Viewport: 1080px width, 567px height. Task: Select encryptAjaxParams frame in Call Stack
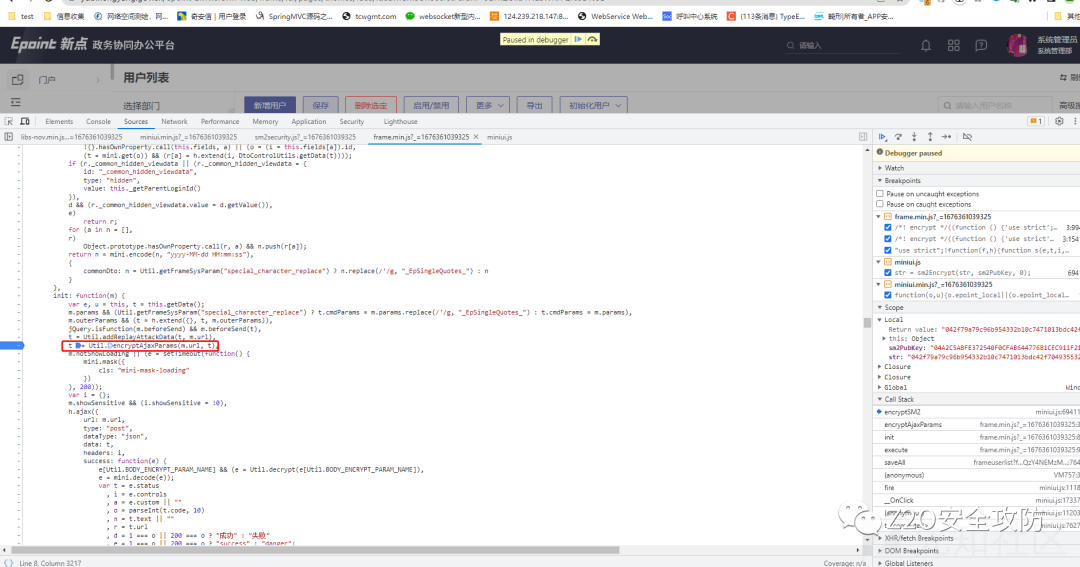coord(977,424)
